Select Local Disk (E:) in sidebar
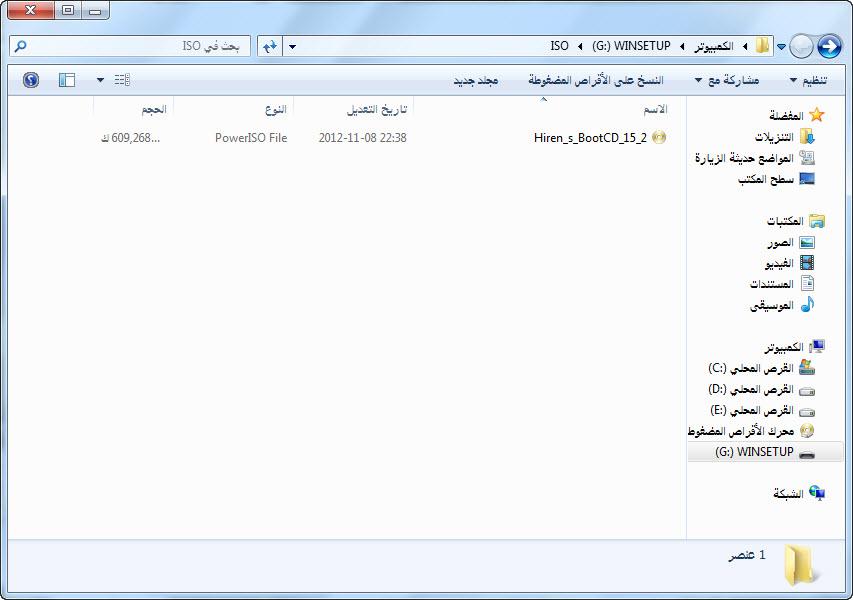This screenshot has height=600, width=853. [752, 410]
